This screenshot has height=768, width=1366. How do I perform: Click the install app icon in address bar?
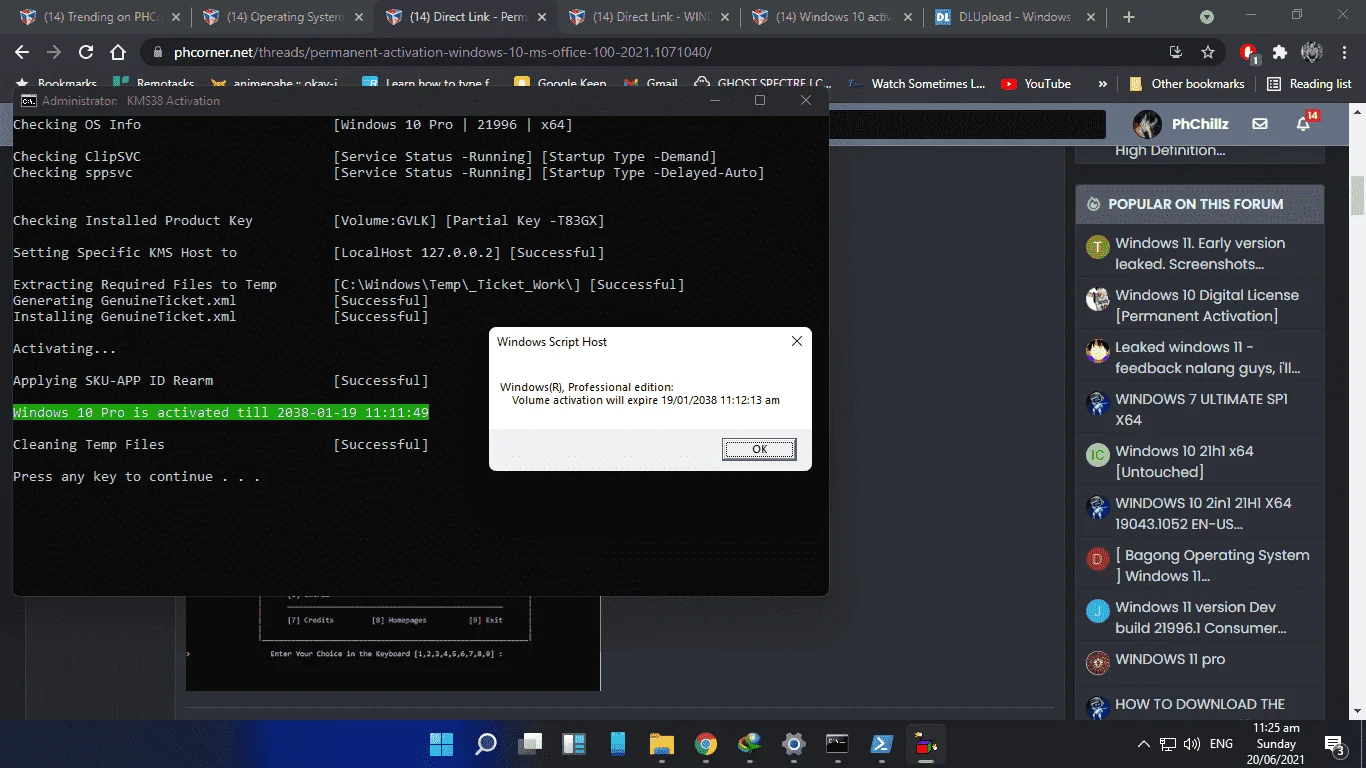[x=1176, y=52]
